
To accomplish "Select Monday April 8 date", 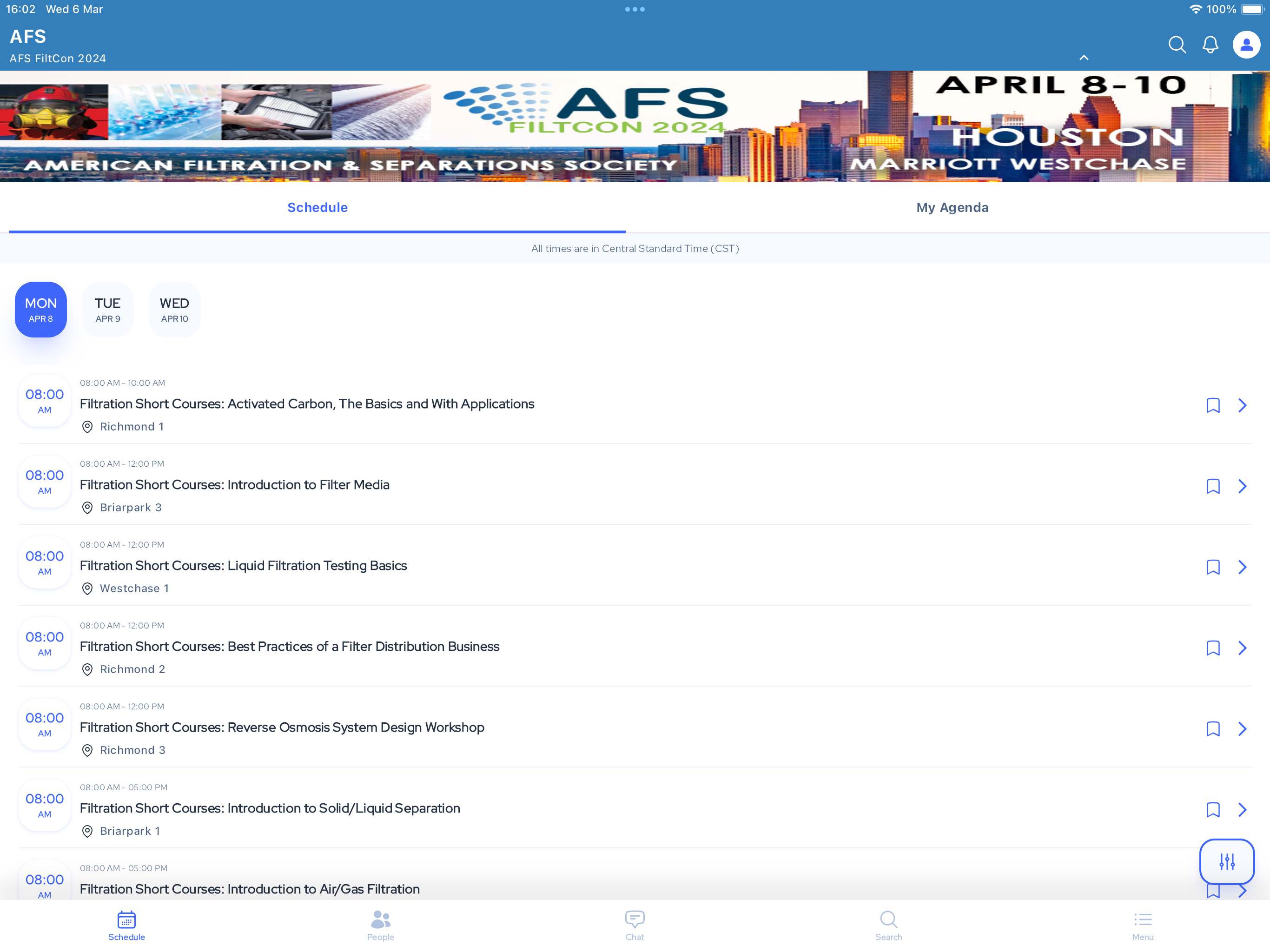I will [x=41, y=310].
